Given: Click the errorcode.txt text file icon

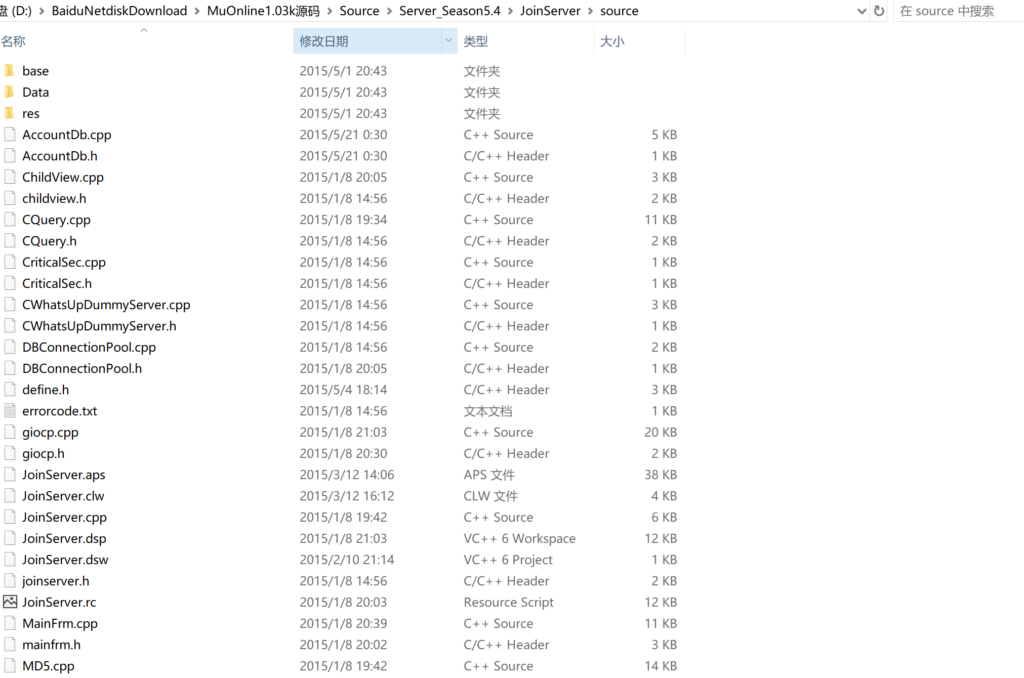Looking at the screenshot, I should pos(10,411).
